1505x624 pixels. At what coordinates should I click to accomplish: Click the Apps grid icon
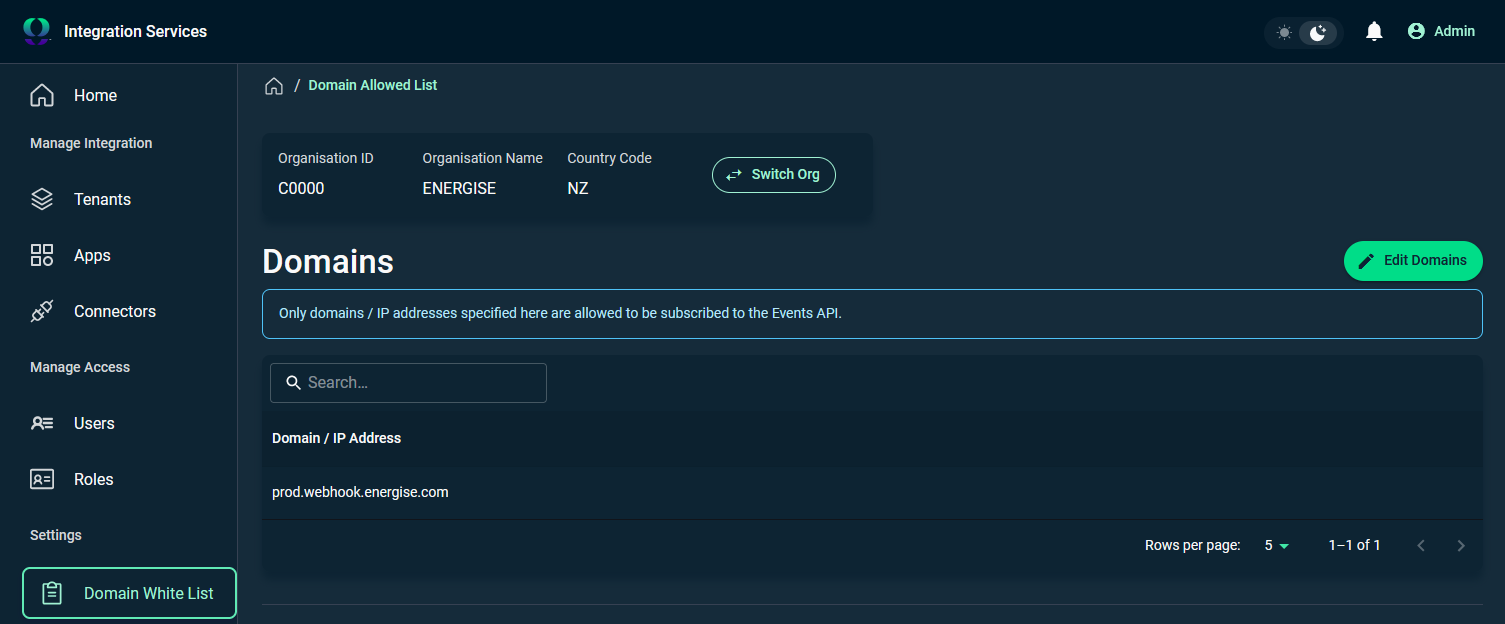pyautogui.click(x=41, y=255)
